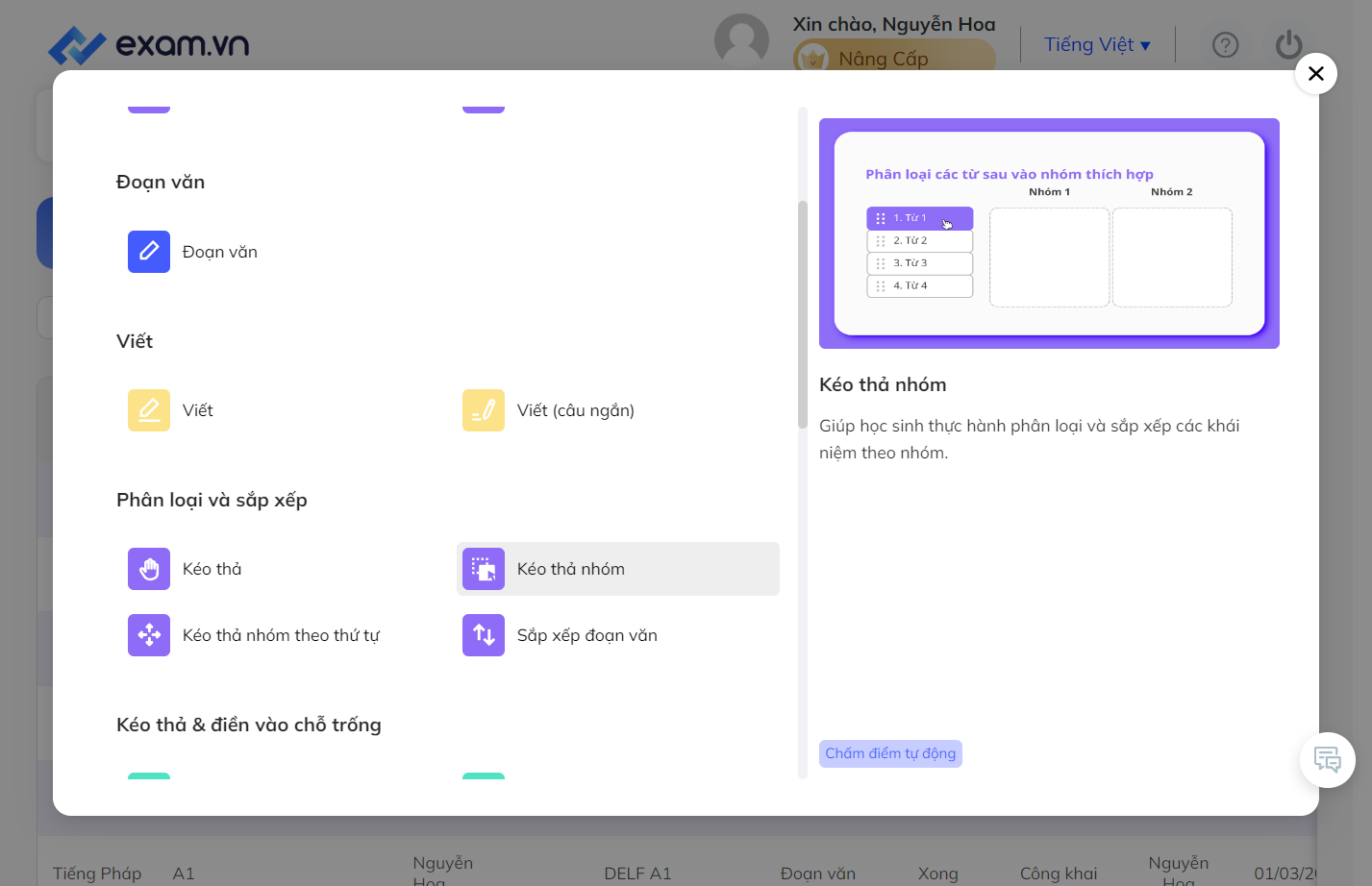Click the Đoạn văn option label

coord(220,252)
